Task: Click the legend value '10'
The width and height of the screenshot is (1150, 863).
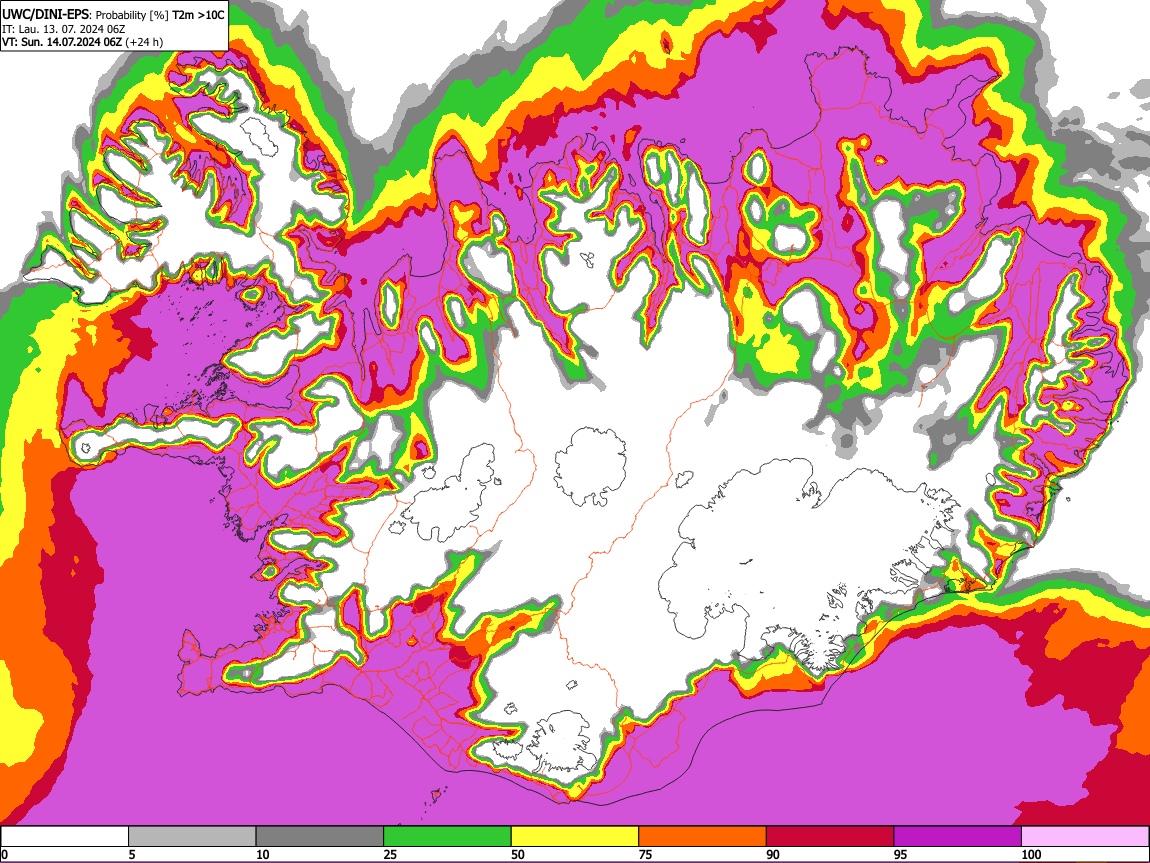Action: coord(263,854)
